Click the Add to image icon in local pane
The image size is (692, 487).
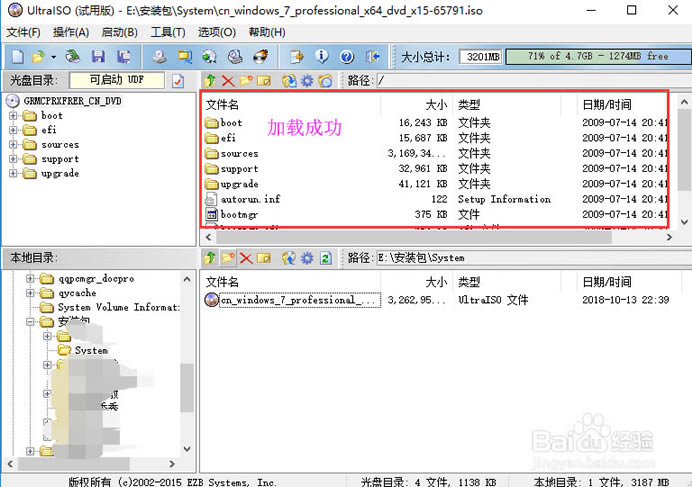coord(289,258)
